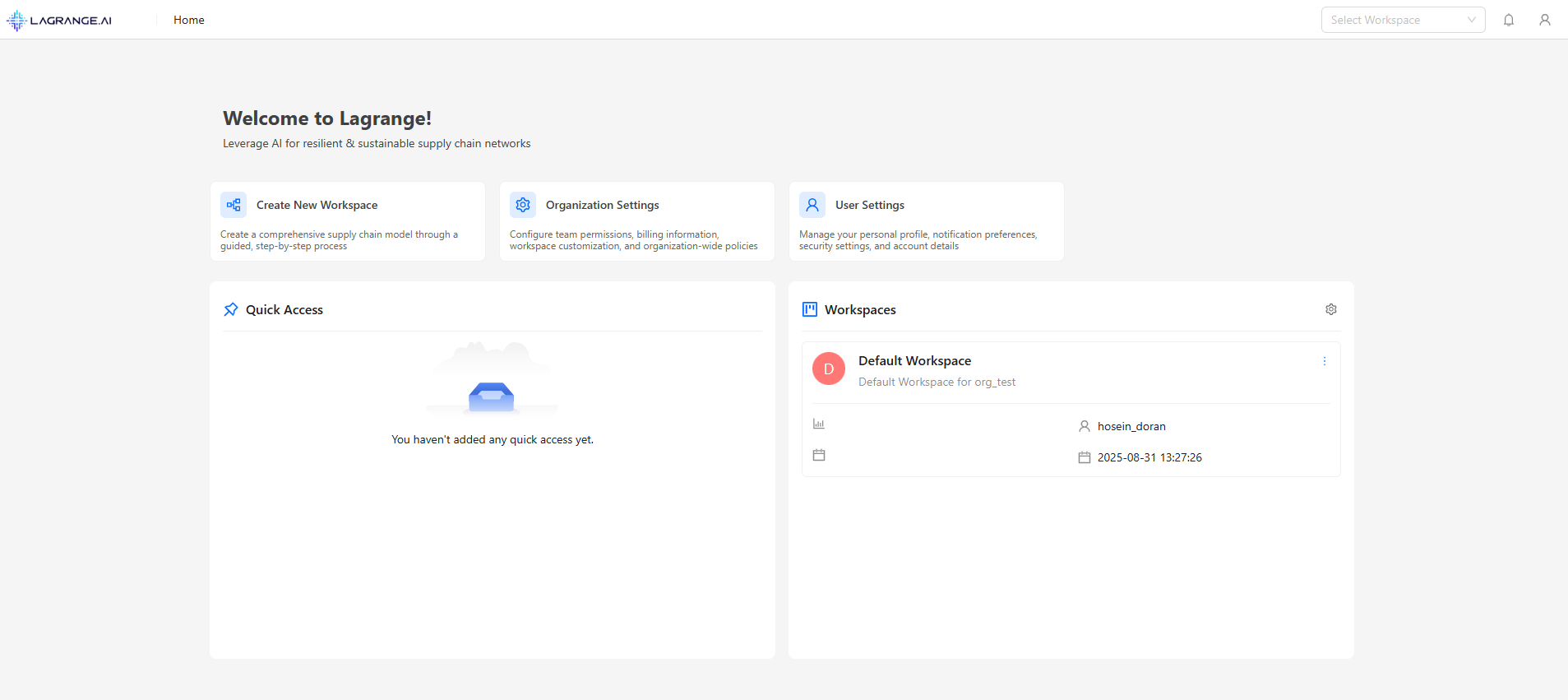Click the Default Workspace red avatar
Viewport: 1568px width, 700px height.
829,369
